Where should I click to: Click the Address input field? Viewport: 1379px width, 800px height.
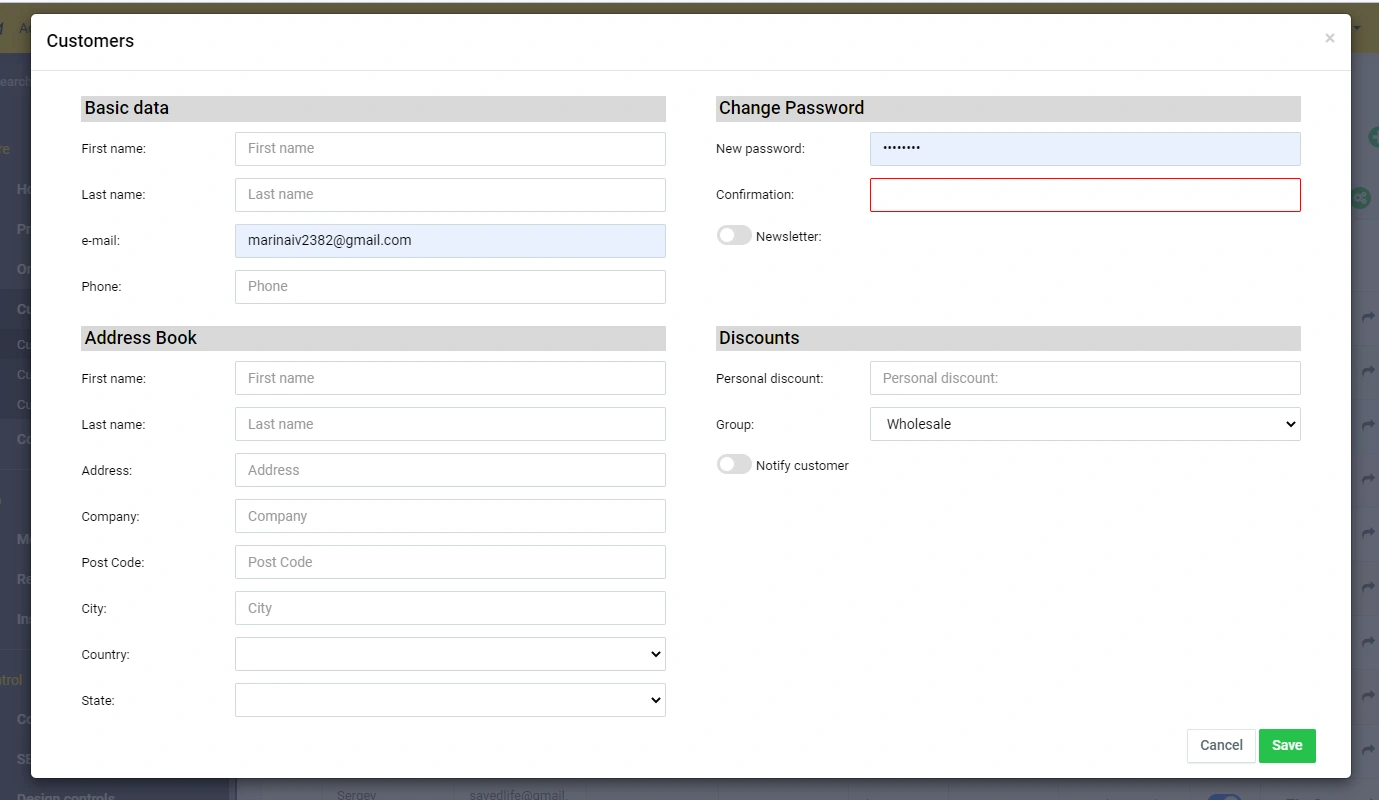click(450, 470)
